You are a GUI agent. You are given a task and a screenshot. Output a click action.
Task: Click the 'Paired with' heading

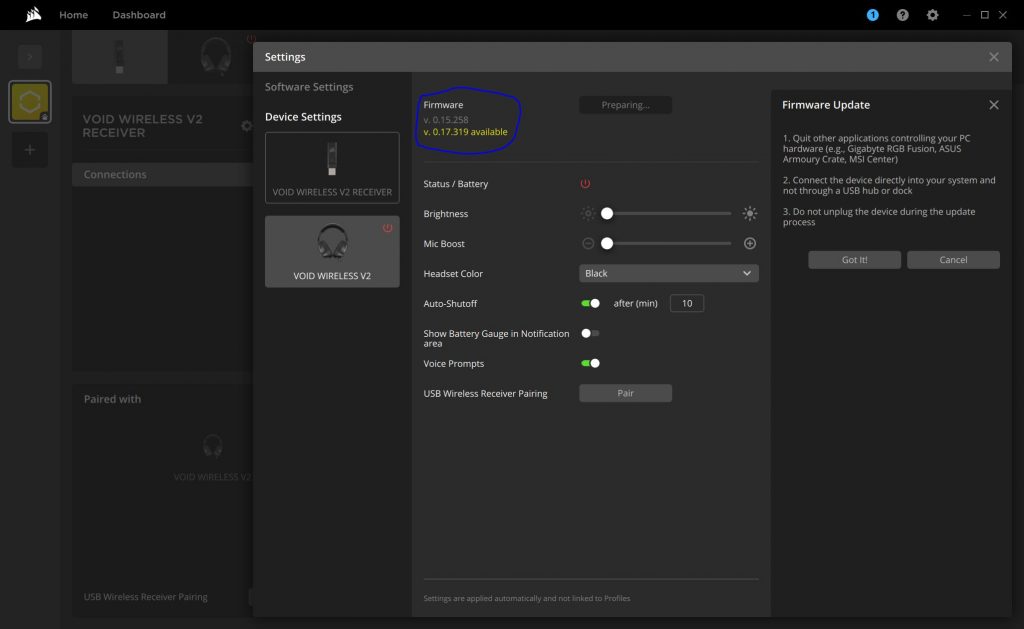tap(112, 399)
